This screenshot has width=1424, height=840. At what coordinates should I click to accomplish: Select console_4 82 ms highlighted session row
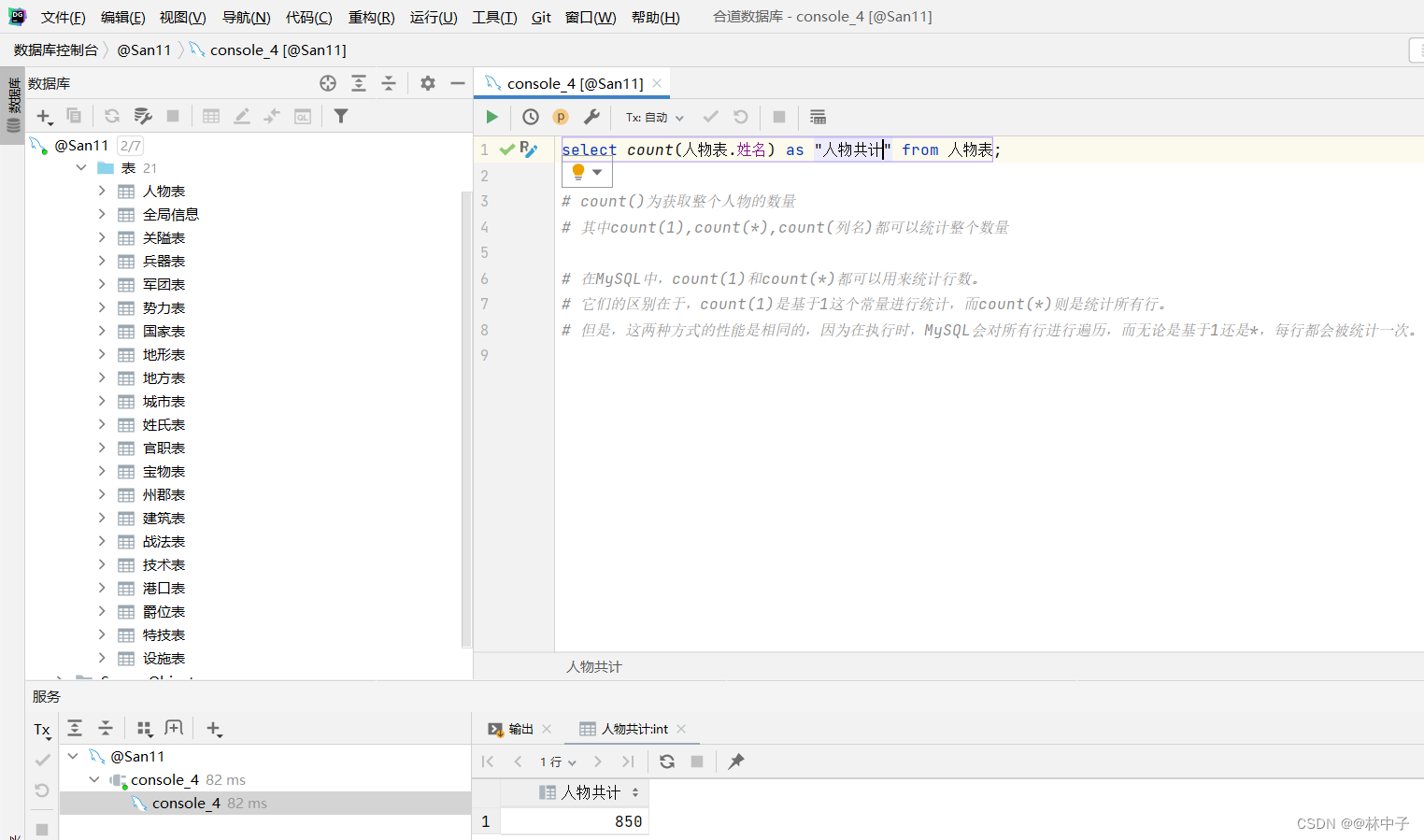(265, 804)
